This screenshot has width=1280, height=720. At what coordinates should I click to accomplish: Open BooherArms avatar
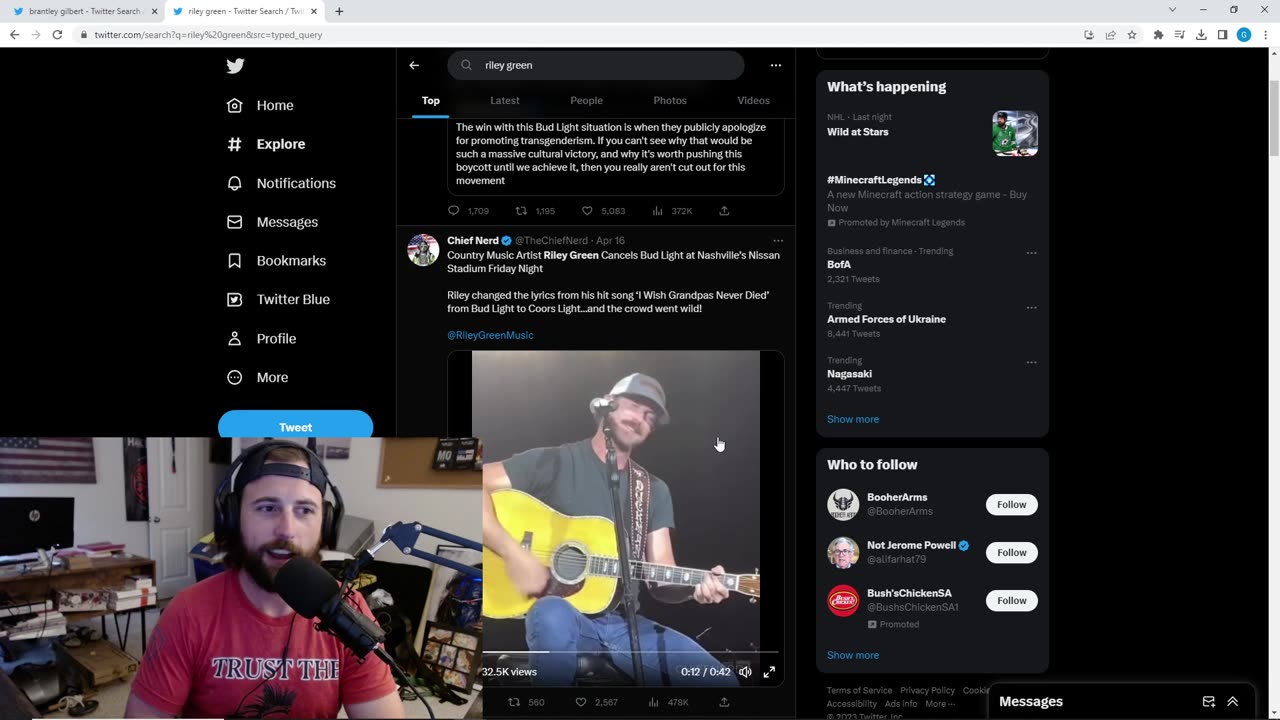843,504
